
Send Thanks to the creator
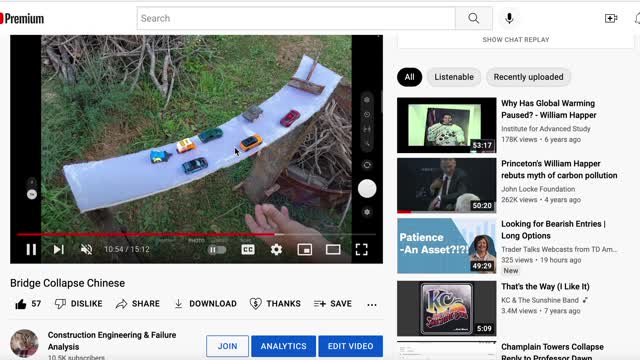(275, 304)
